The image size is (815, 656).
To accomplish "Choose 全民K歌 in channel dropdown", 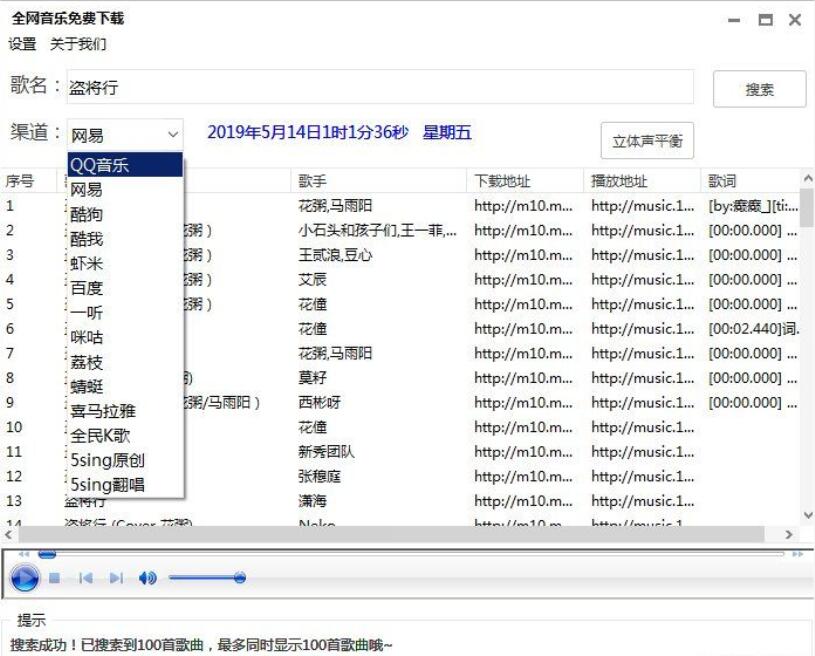I will pyautogui.click(x=125, y=436).
